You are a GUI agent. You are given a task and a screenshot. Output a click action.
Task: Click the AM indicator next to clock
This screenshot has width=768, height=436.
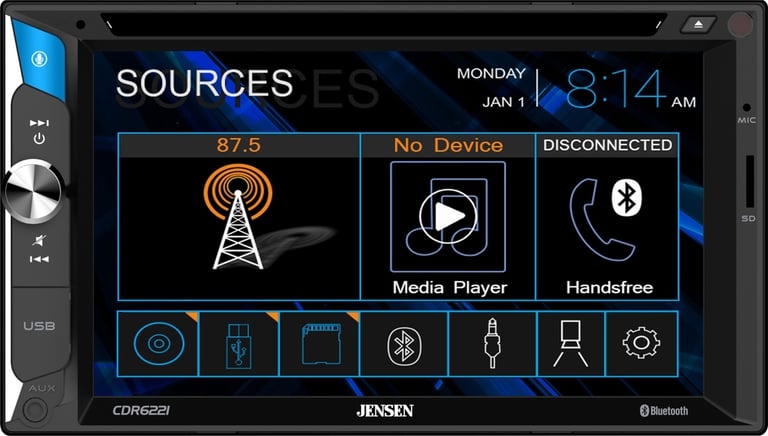pos(684,102)
